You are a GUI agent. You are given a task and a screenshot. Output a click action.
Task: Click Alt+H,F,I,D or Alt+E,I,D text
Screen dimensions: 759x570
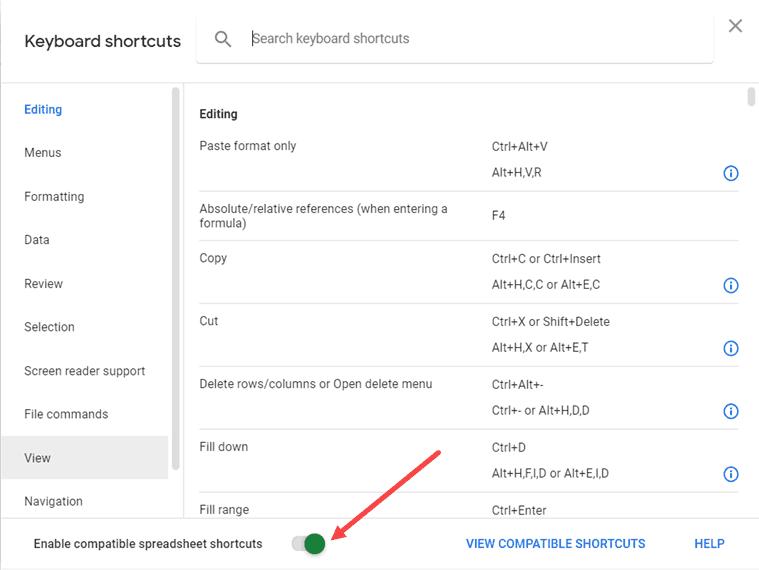[550, 474]
